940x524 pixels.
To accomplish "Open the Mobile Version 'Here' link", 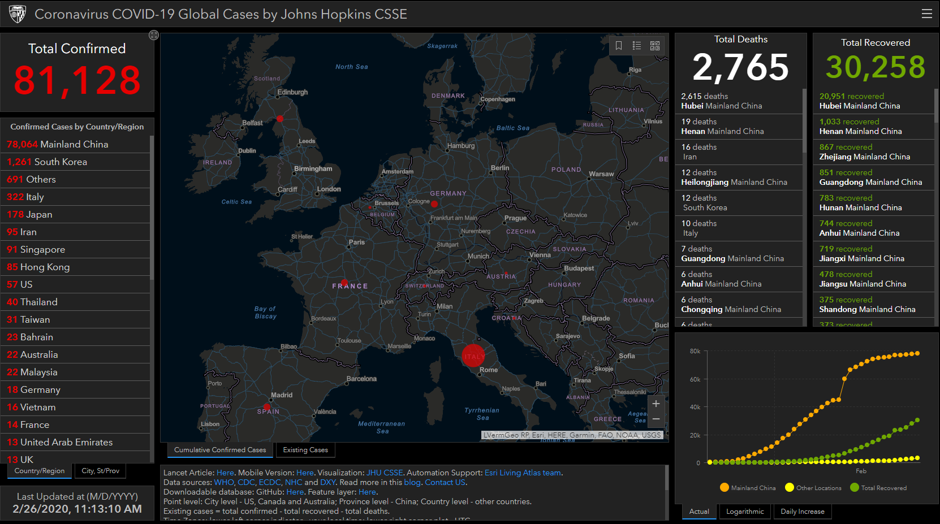I will [x=305, y=472].
